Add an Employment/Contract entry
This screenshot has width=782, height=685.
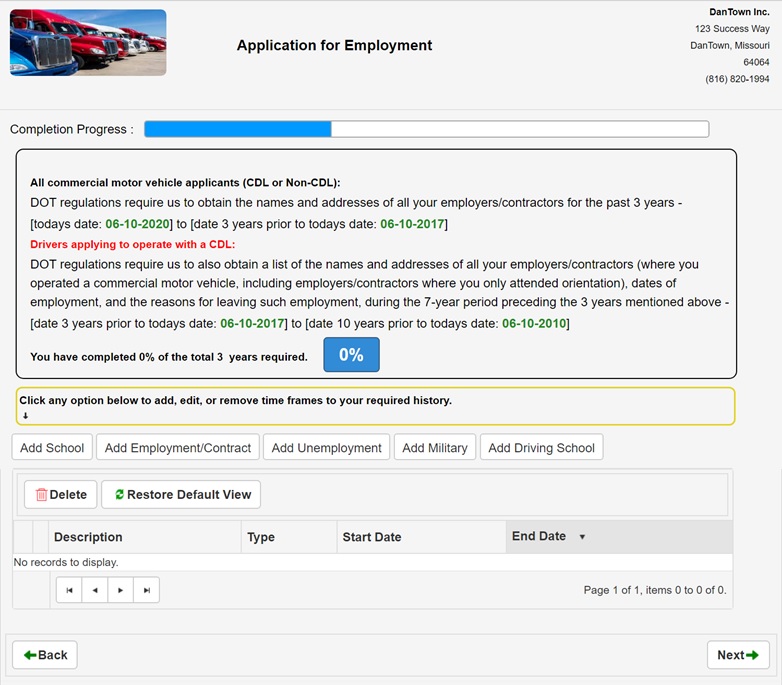178,448
